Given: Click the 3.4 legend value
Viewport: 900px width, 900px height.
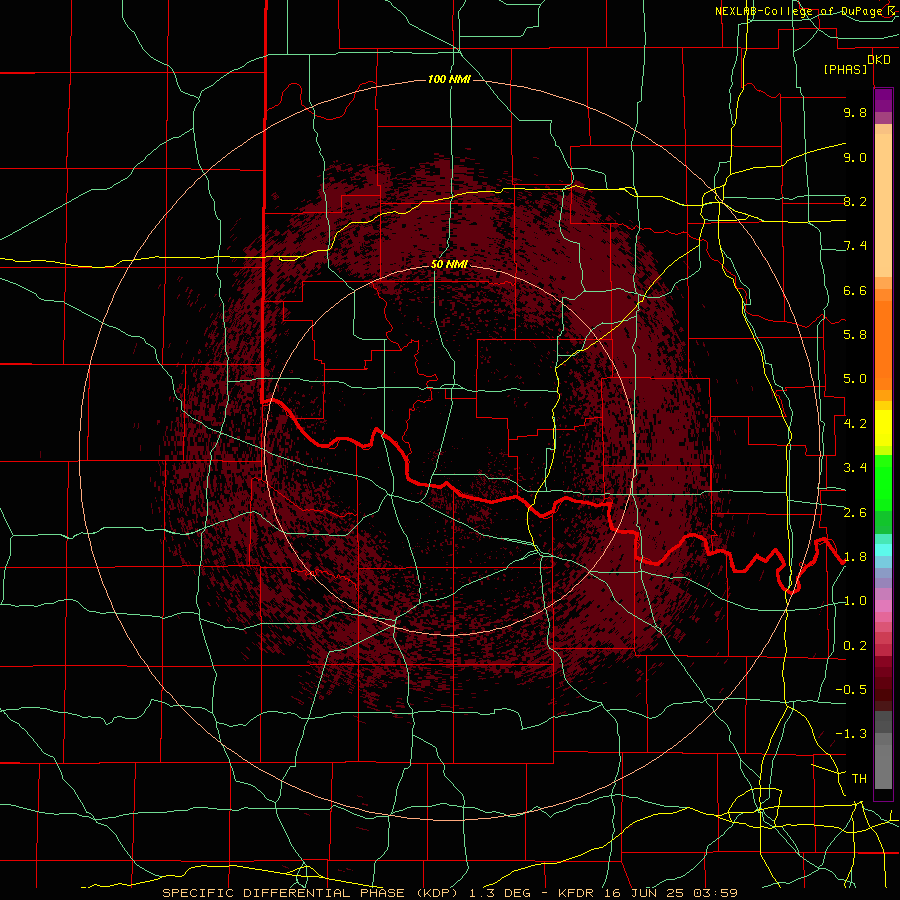Looking at the screenshot, I should pos(855,468).
